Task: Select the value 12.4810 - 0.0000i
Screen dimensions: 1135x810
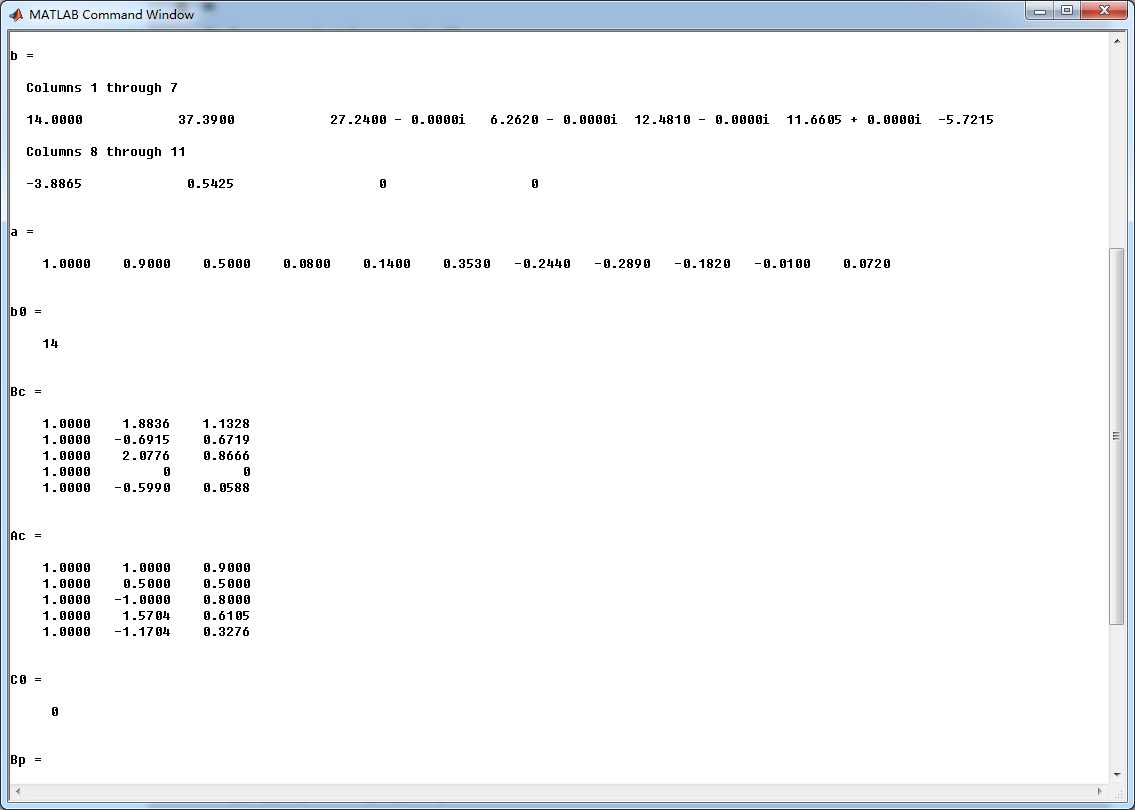Action: tap(701, 119)
